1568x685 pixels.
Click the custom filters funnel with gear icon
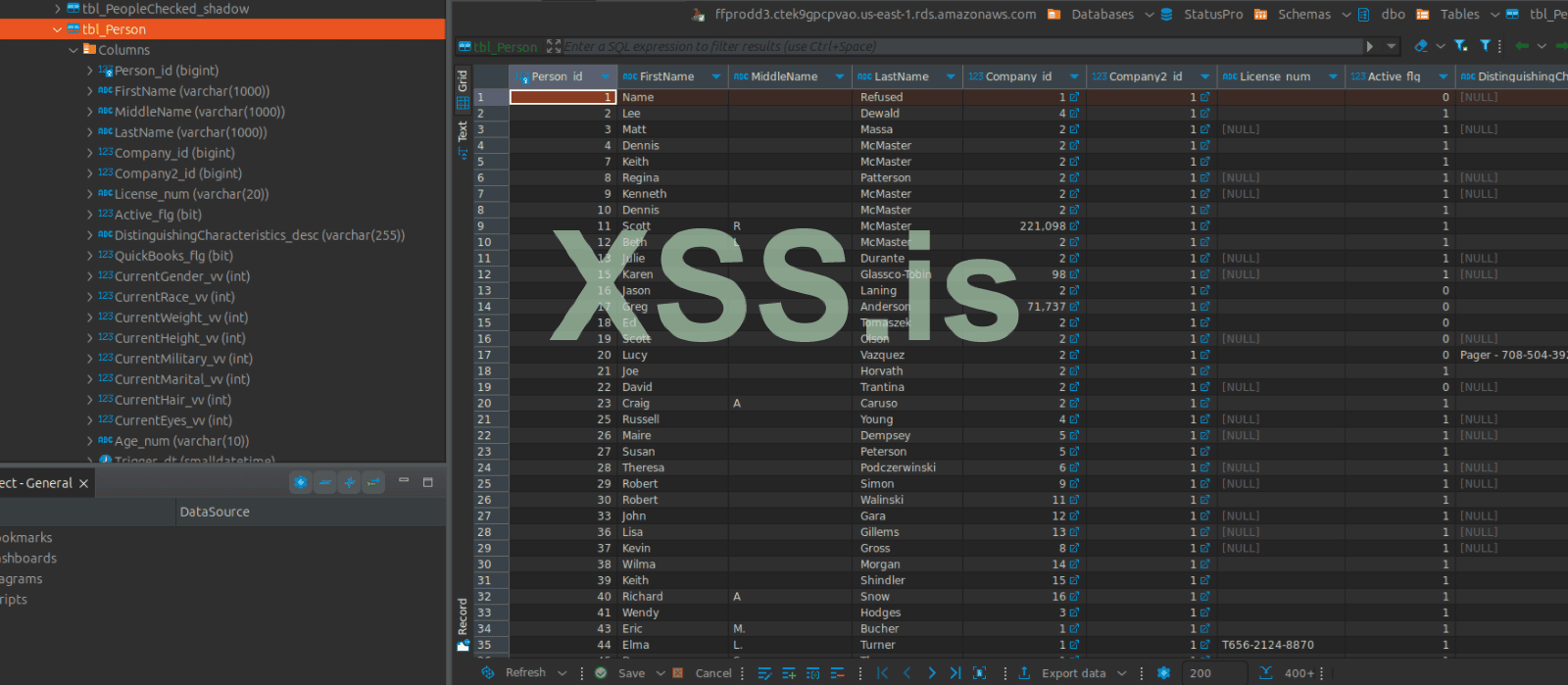point(1461,46)
